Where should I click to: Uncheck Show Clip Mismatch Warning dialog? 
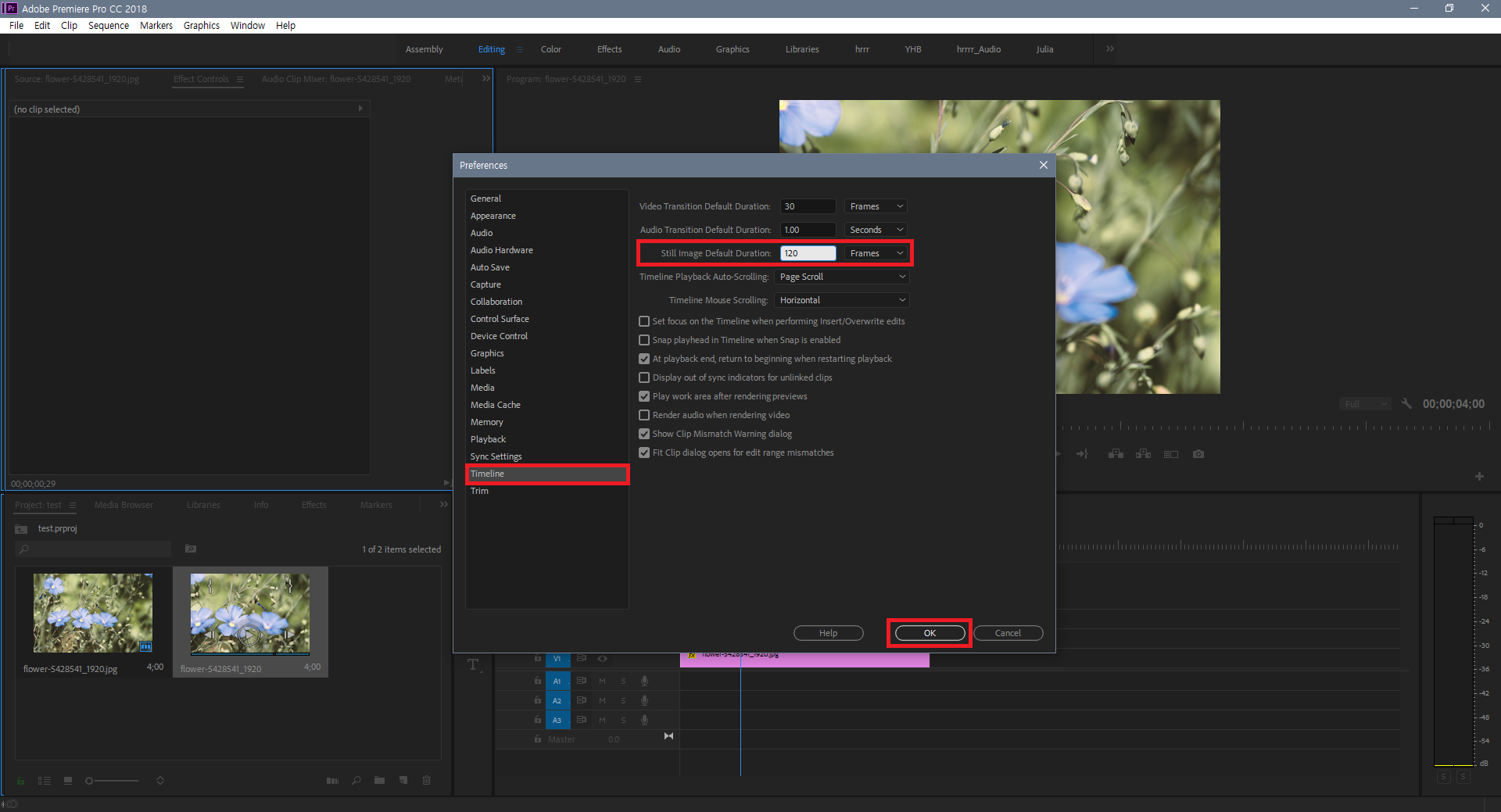click(x=644, y=434)
